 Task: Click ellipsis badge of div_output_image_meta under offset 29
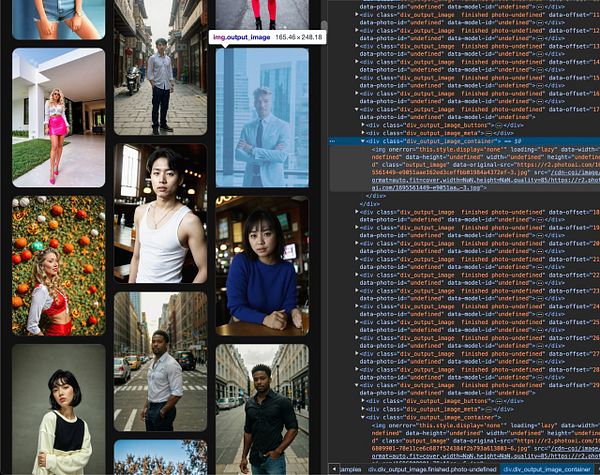point(489,409)
